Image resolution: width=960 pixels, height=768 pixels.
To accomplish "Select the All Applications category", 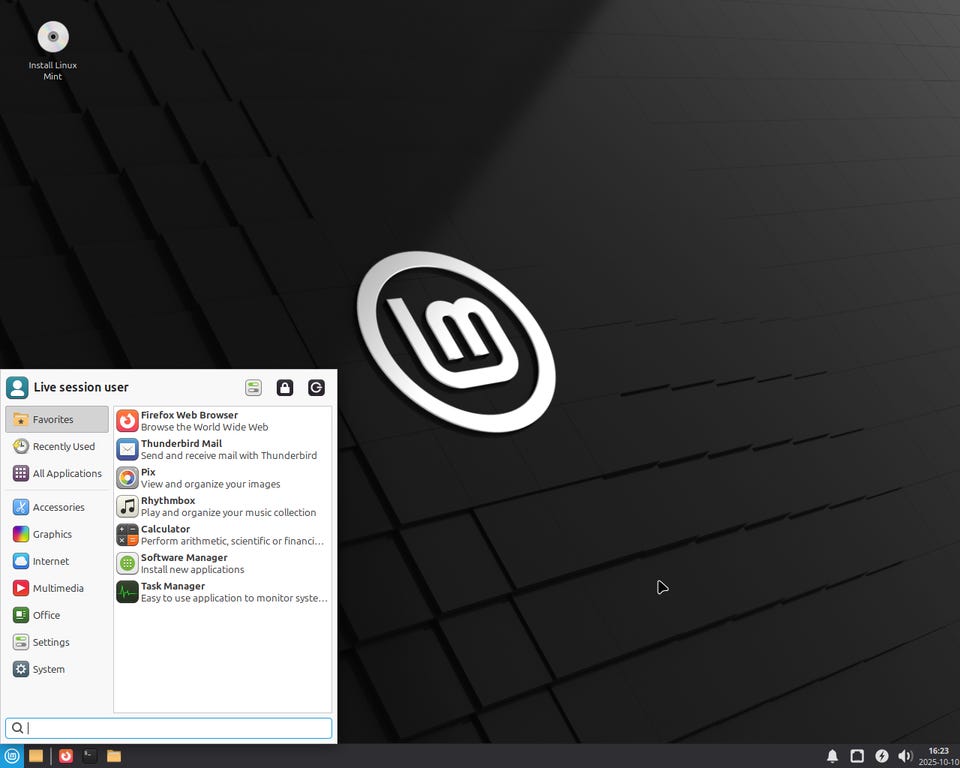I will coord(57,473).
